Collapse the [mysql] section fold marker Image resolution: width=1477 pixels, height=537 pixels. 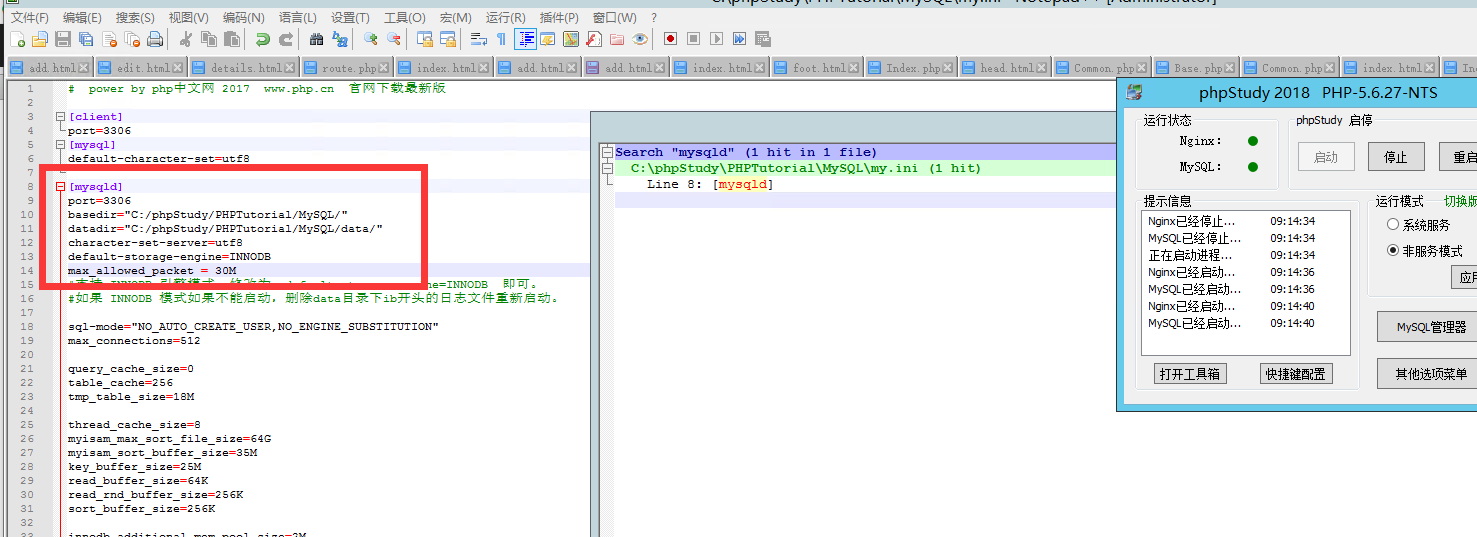click(60, 145)
